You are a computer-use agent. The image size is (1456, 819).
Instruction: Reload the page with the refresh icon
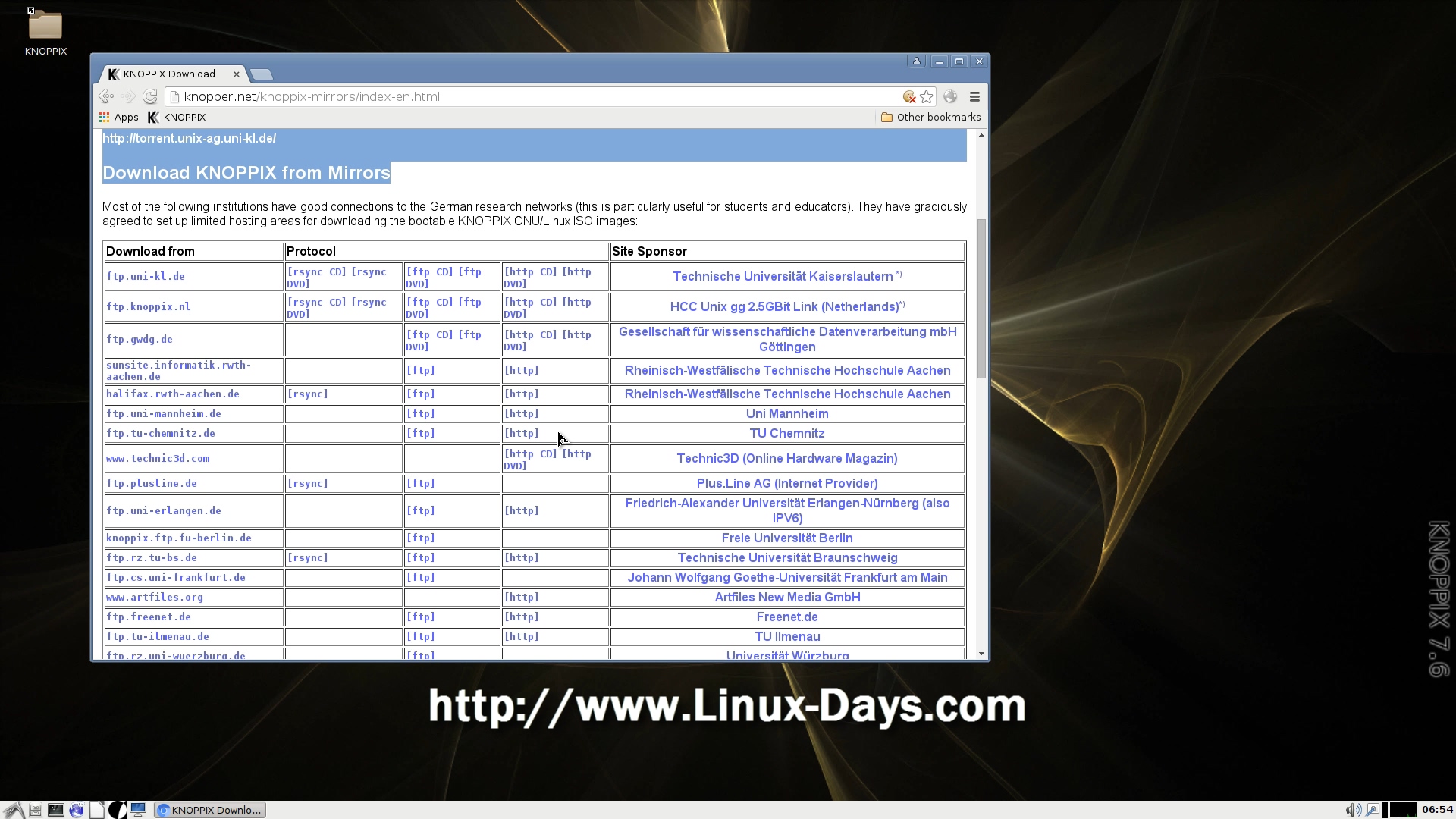point(150,96)
